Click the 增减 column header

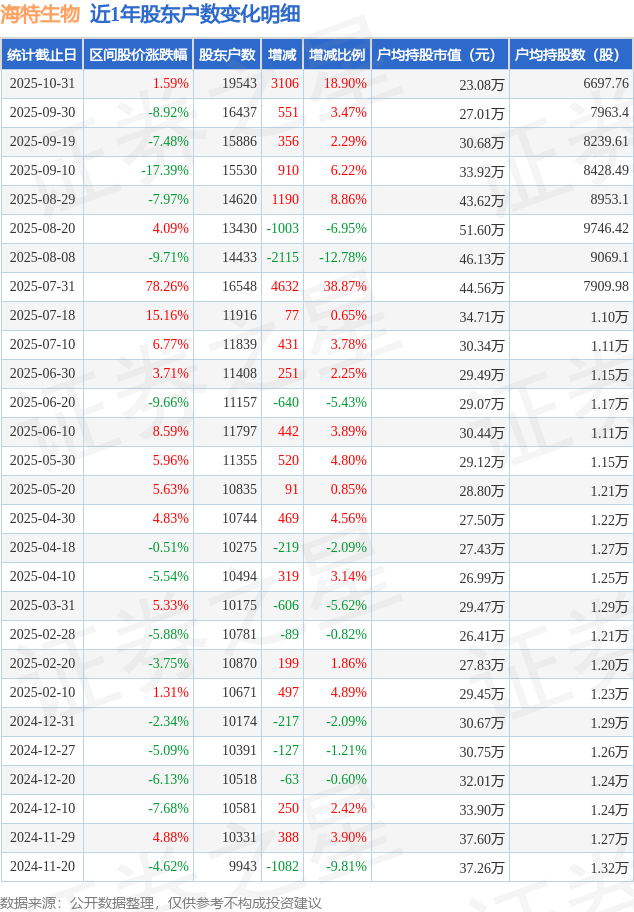pos(282,55)
